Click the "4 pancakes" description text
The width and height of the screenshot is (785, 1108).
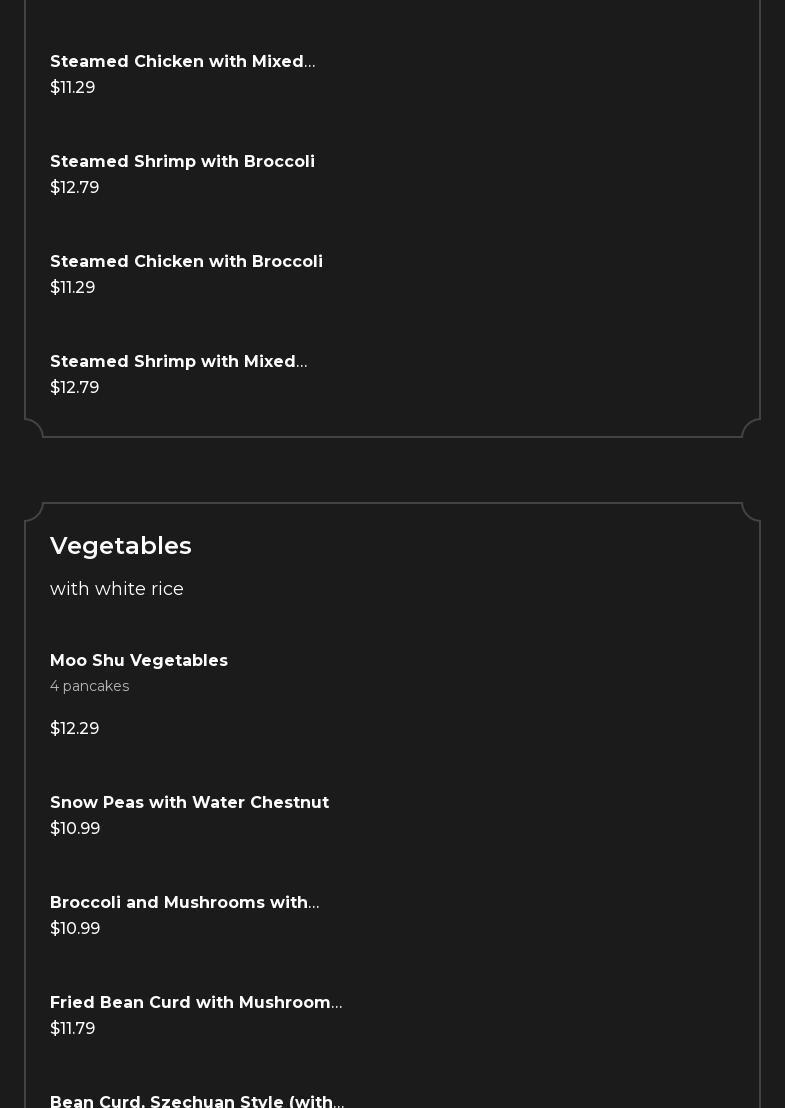tap(90, 686)
